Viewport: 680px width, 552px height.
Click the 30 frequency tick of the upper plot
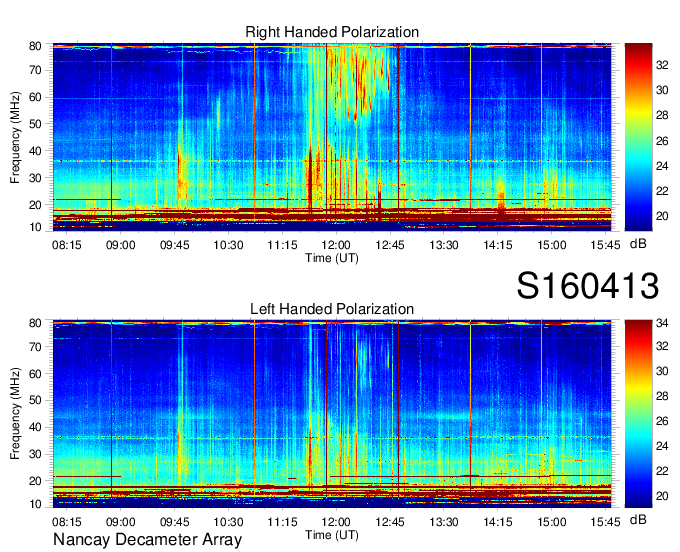pyautogui.click(x=35, y=178)
